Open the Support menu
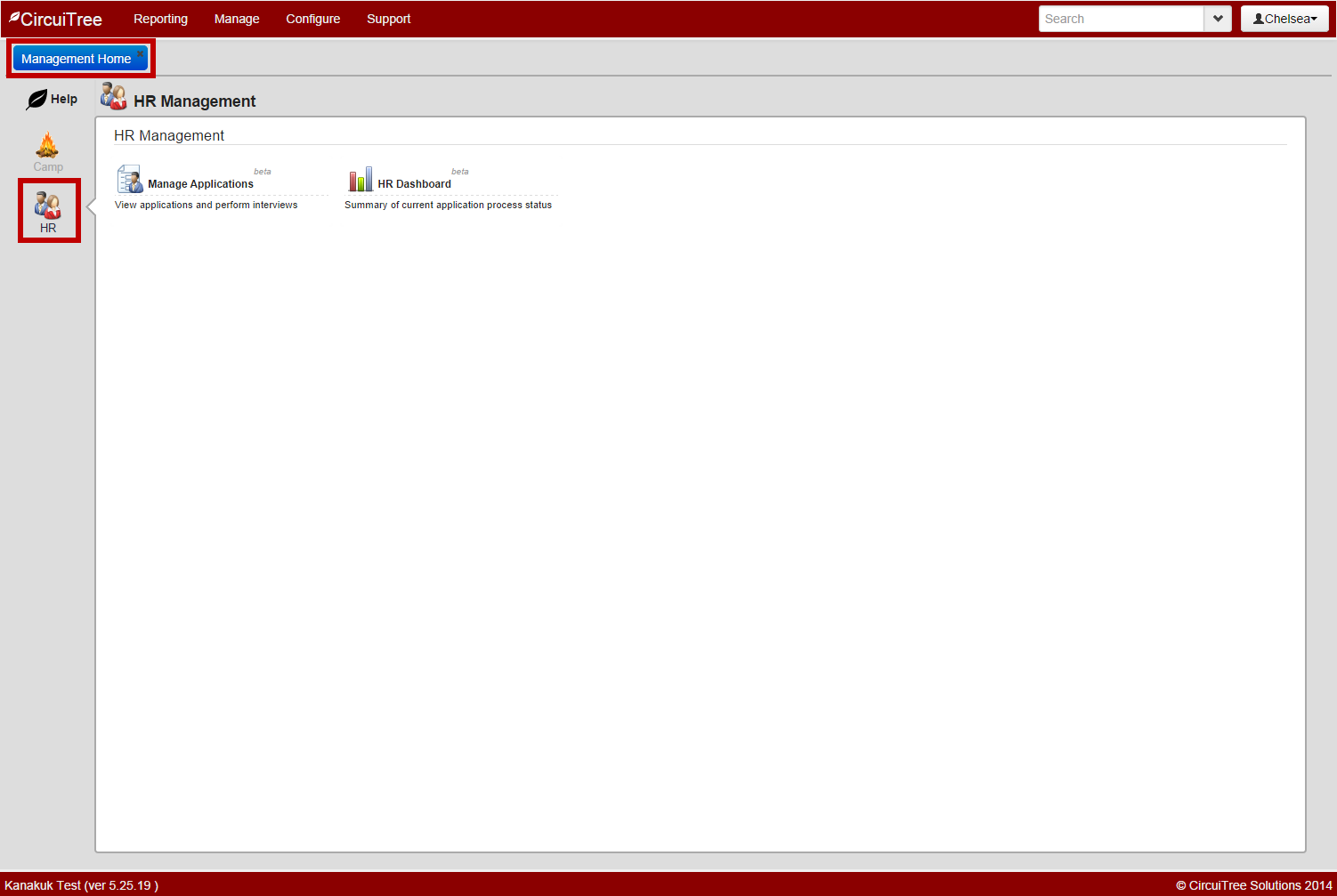The width and height of the screenshot is (1337, 896). pos(388,19)
